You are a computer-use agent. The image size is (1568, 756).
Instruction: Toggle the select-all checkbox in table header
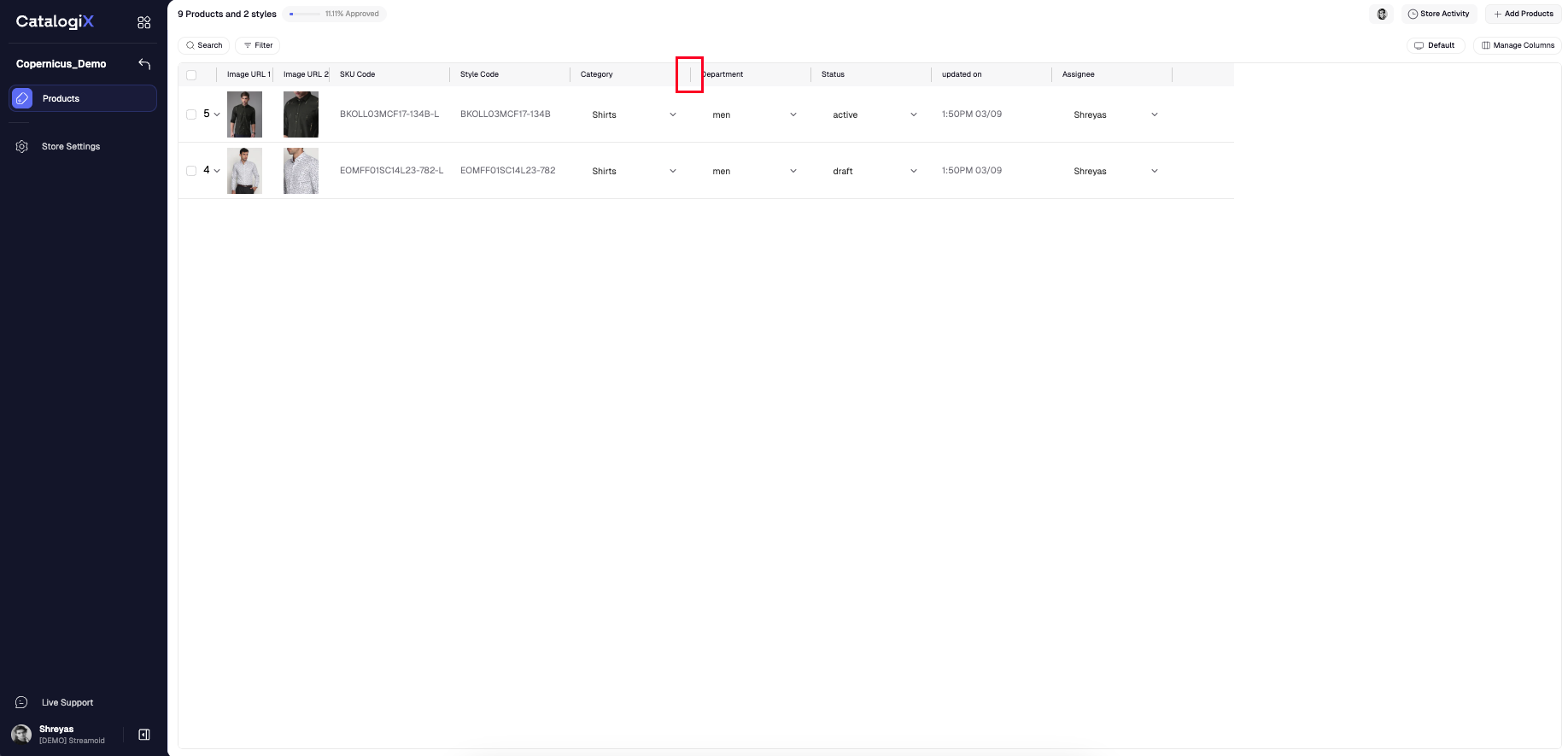191,75
